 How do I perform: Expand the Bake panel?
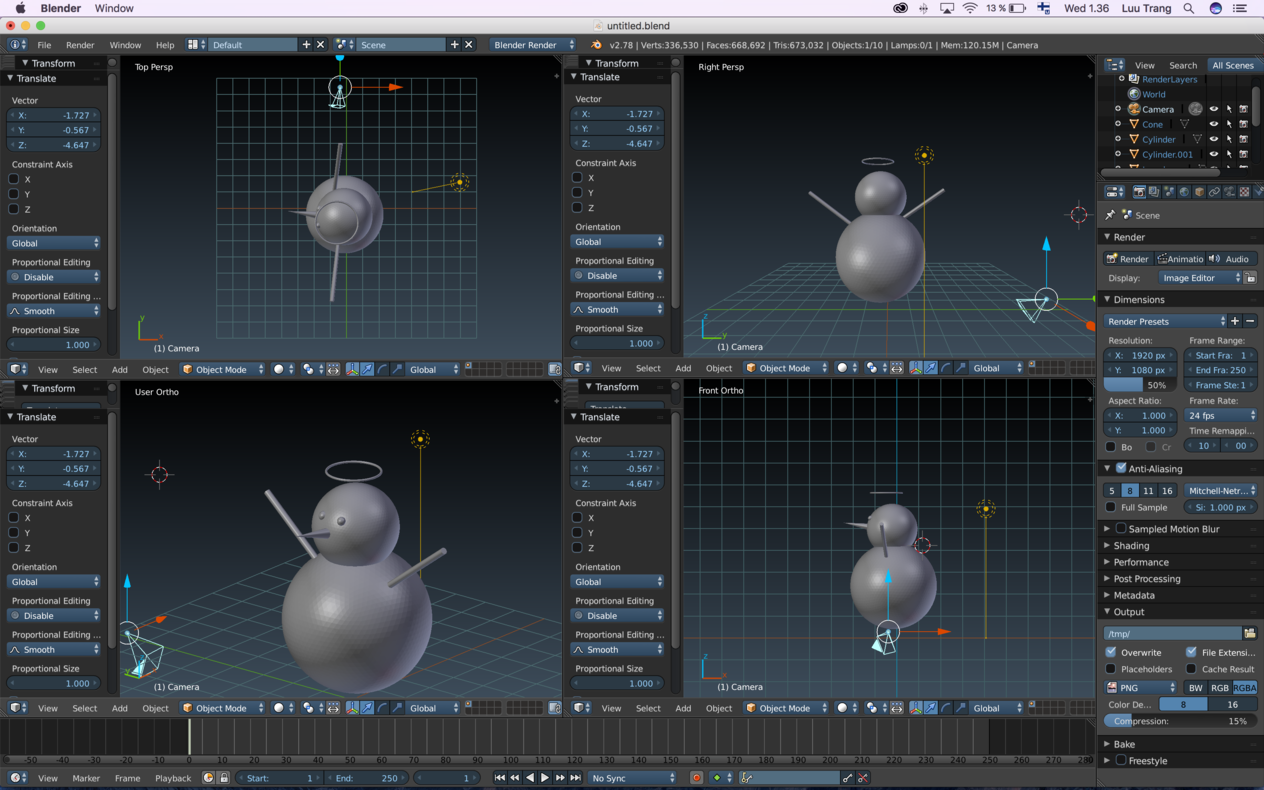click(x=1124, y=744)
